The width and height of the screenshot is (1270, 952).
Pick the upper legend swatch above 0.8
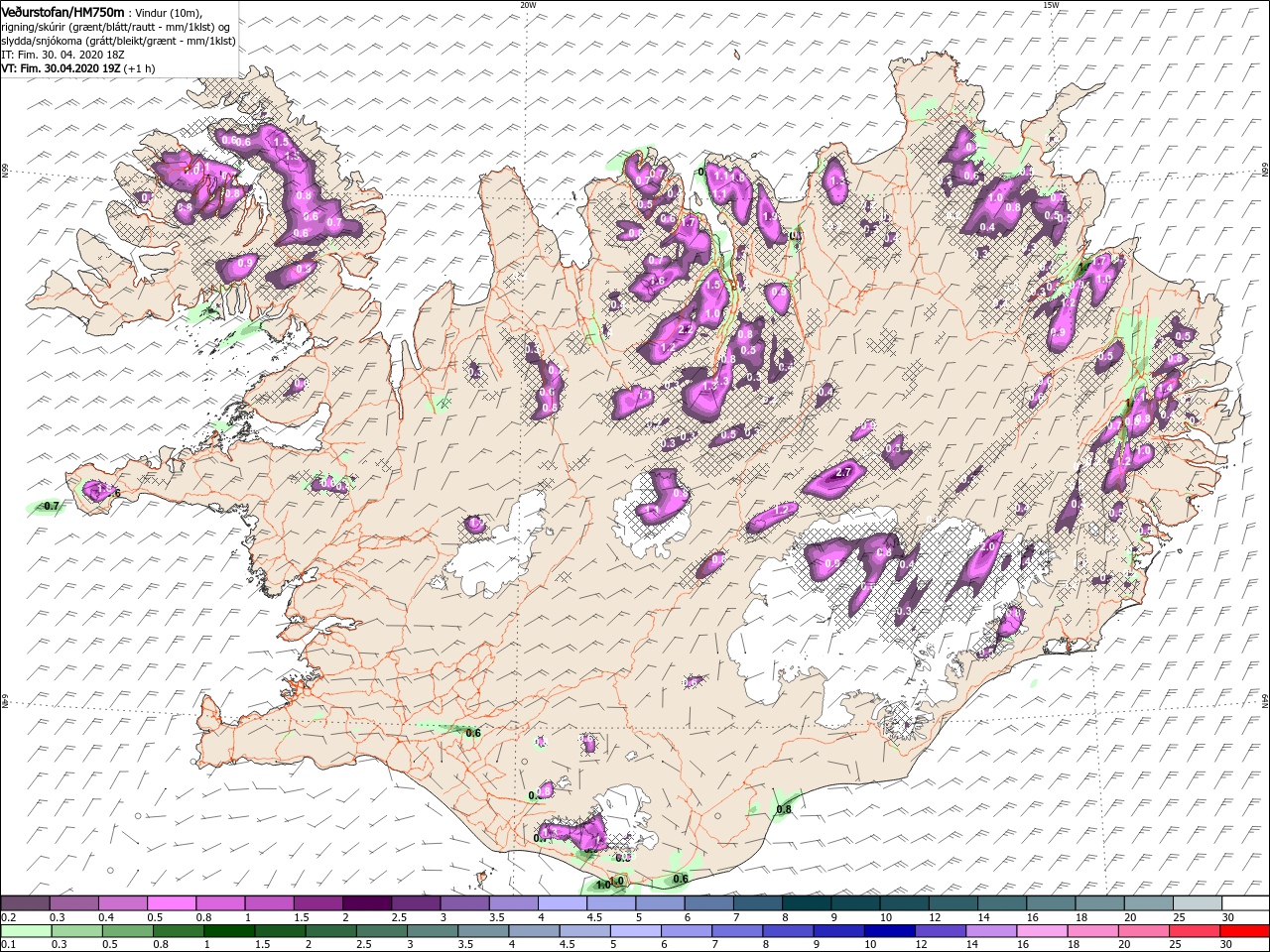click(220, 903)
